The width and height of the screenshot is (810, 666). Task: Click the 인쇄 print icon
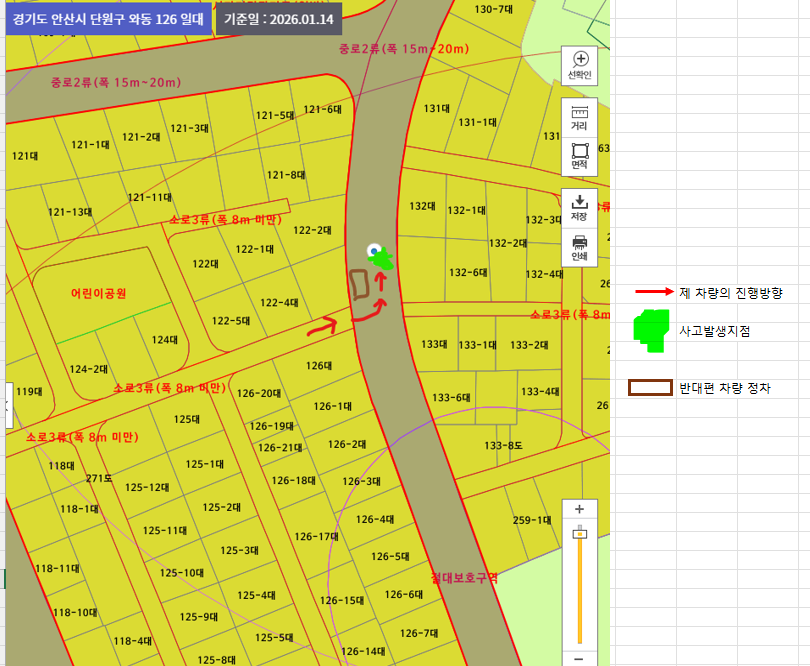click(579, 247)
